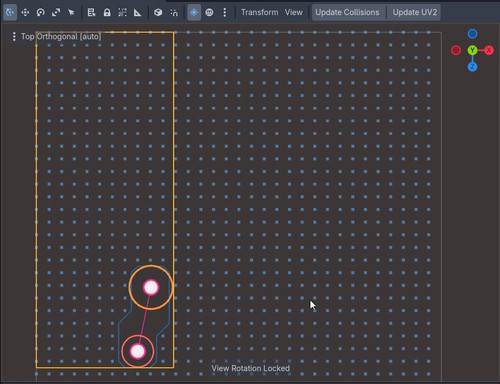
Task: Enable the Ruler Mode triangle tool
Action: (137, 12)
